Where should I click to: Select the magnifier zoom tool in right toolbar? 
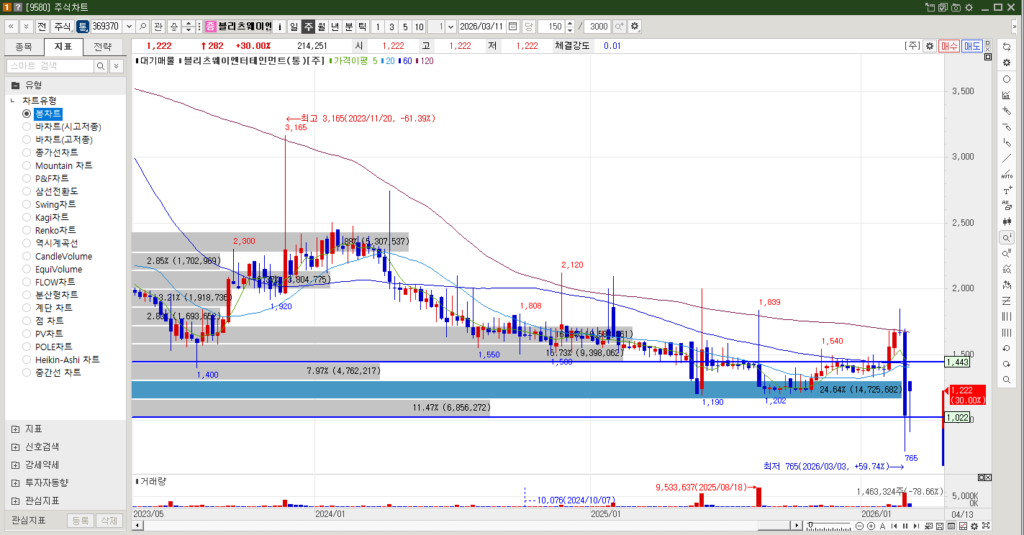click(x=1006, y=238)
